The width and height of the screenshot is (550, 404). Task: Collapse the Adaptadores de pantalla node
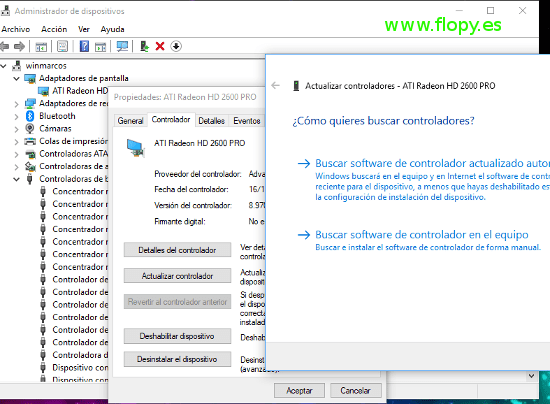16,79
